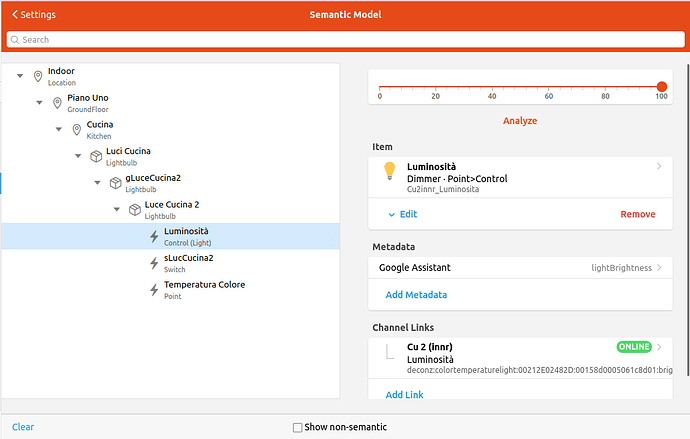Click the lightning icon next to sLucCucina2
This screenshot has height=439, width=690.
point(153,263)
